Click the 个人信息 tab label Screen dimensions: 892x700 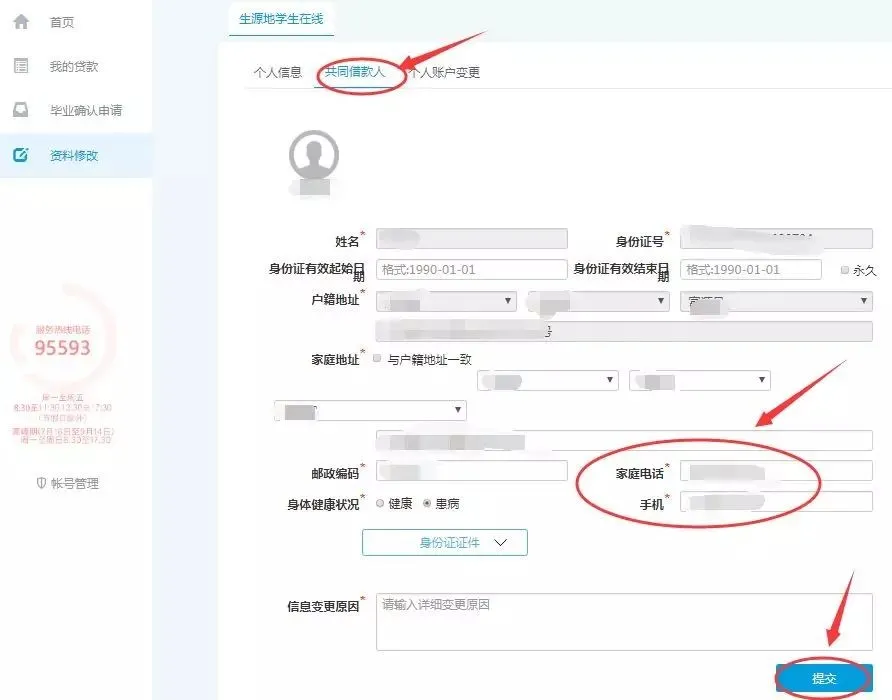[x=277, y=72]
